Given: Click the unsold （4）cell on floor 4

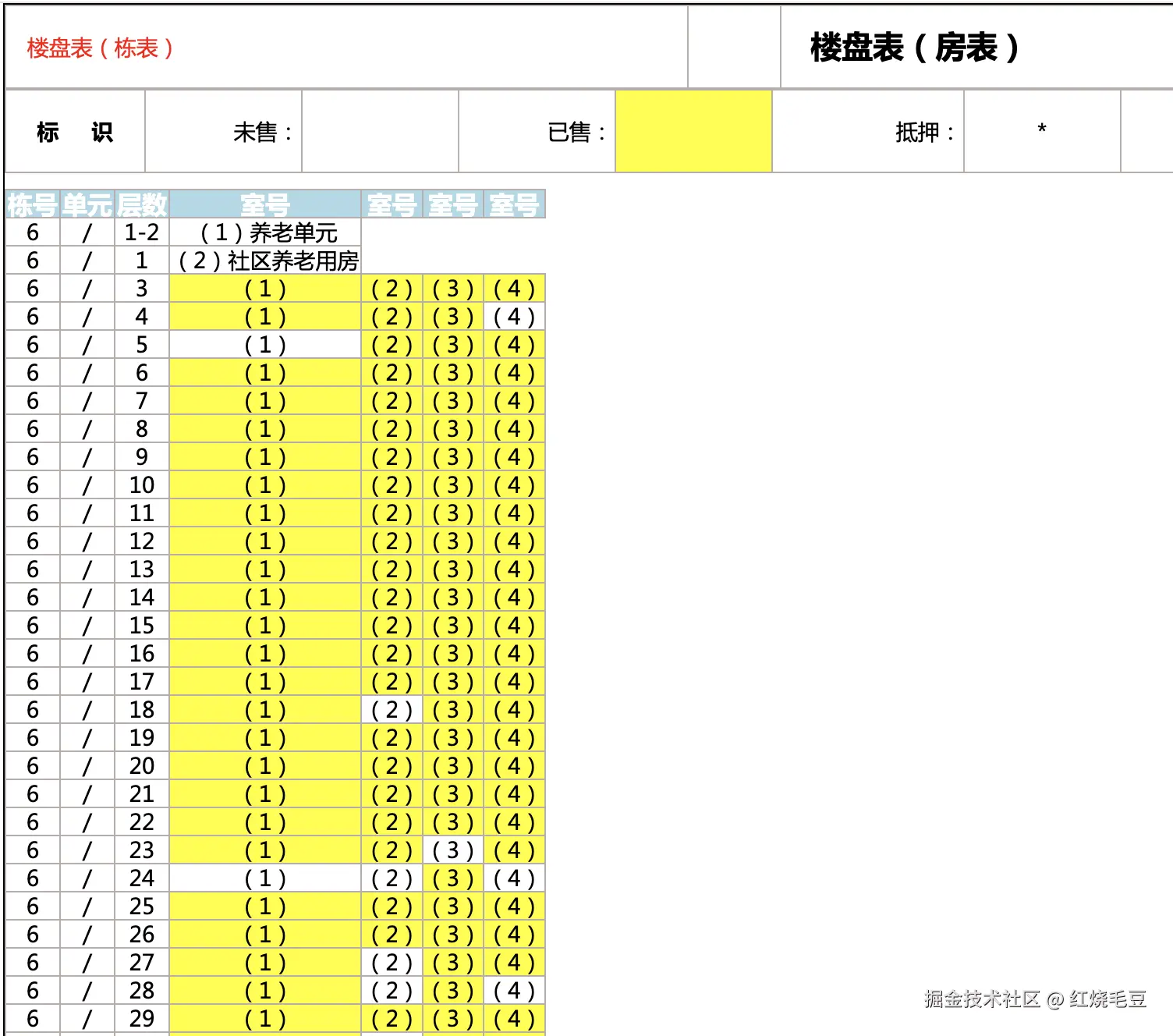Looking at the screenshot, I should click(x=513, y=316).
